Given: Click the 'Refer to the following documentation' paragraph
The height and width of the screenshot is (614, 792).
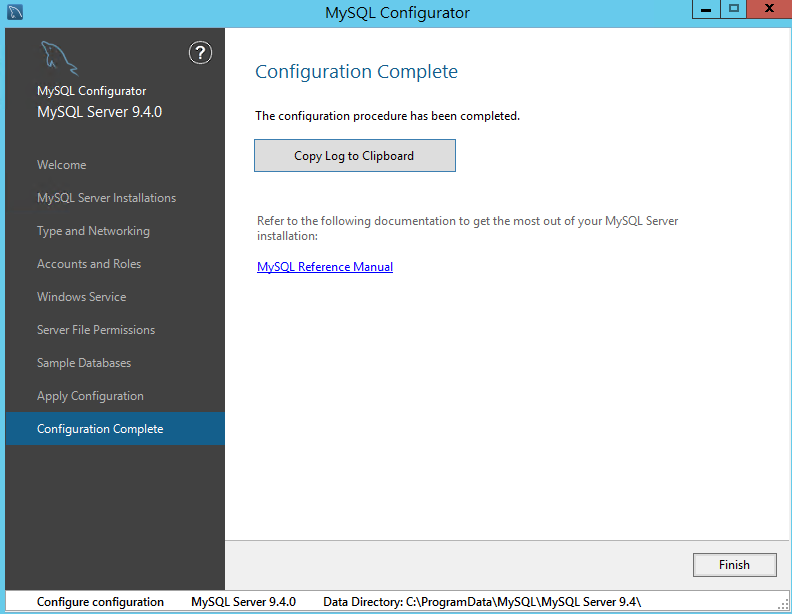Looking at the screenshot, I should pos(467,228).
